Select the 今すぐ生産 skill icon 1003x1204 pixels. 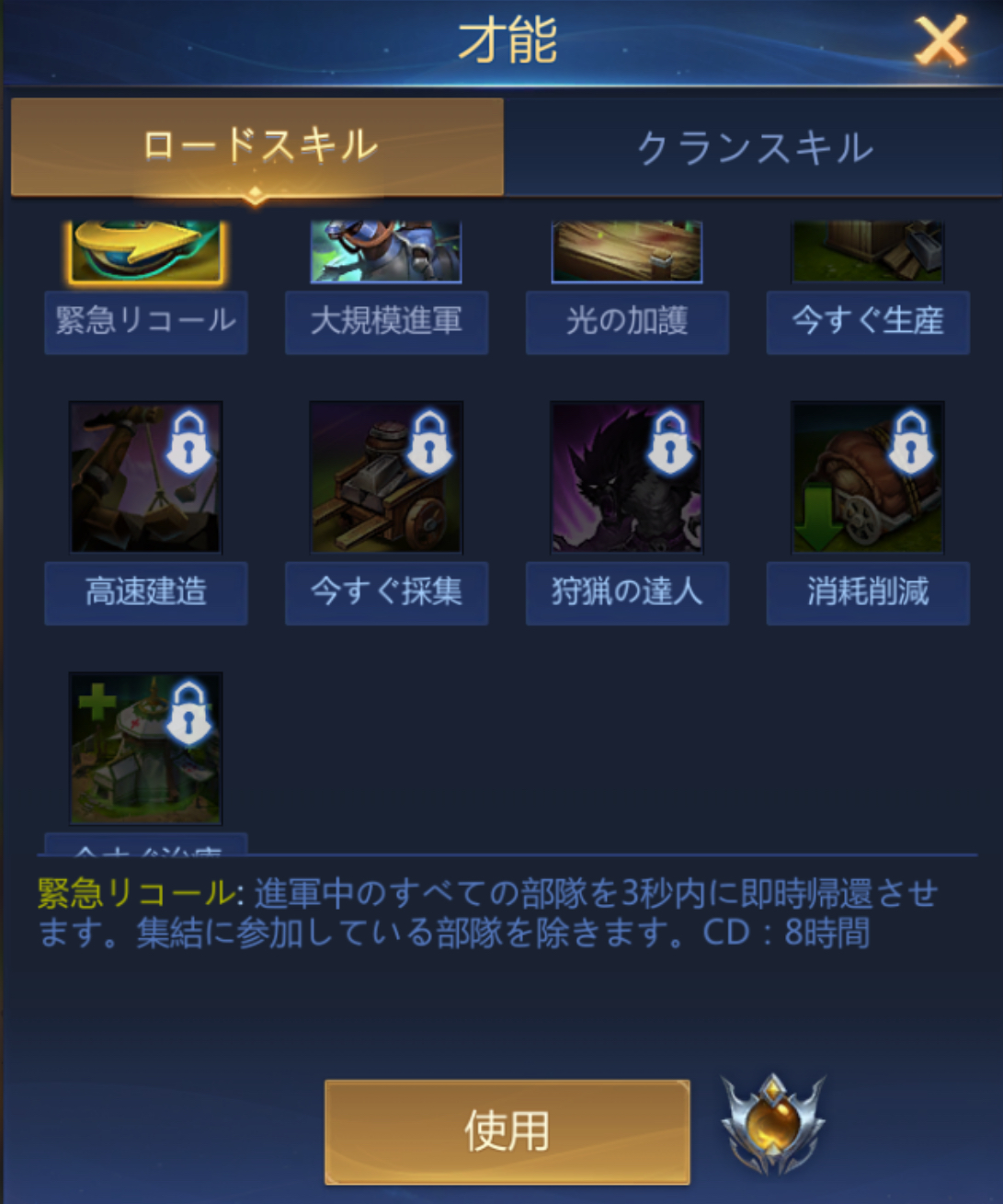point(868,251)
